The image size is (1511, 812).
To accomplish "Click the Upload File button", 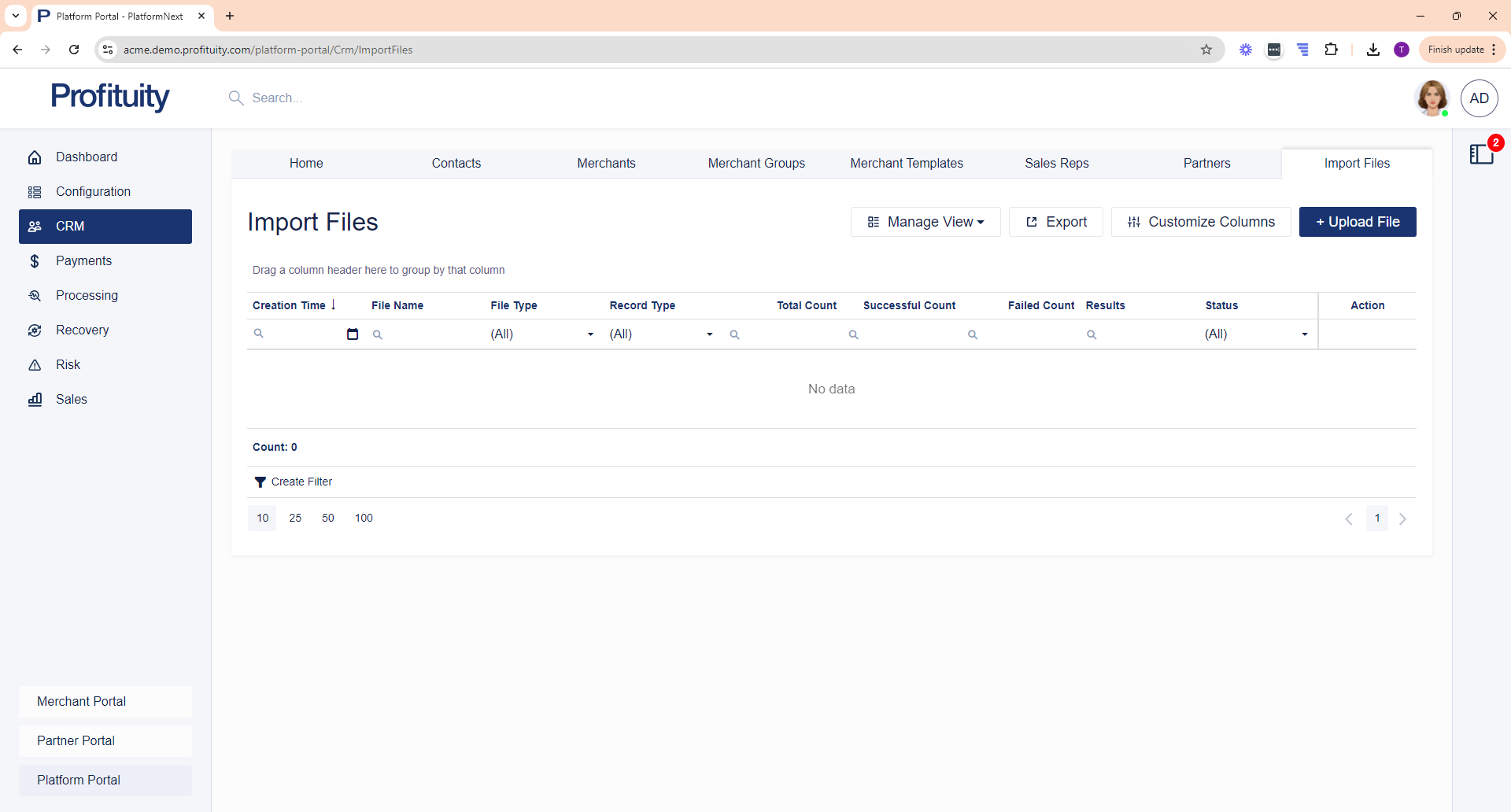I will tap(1358, 222).
